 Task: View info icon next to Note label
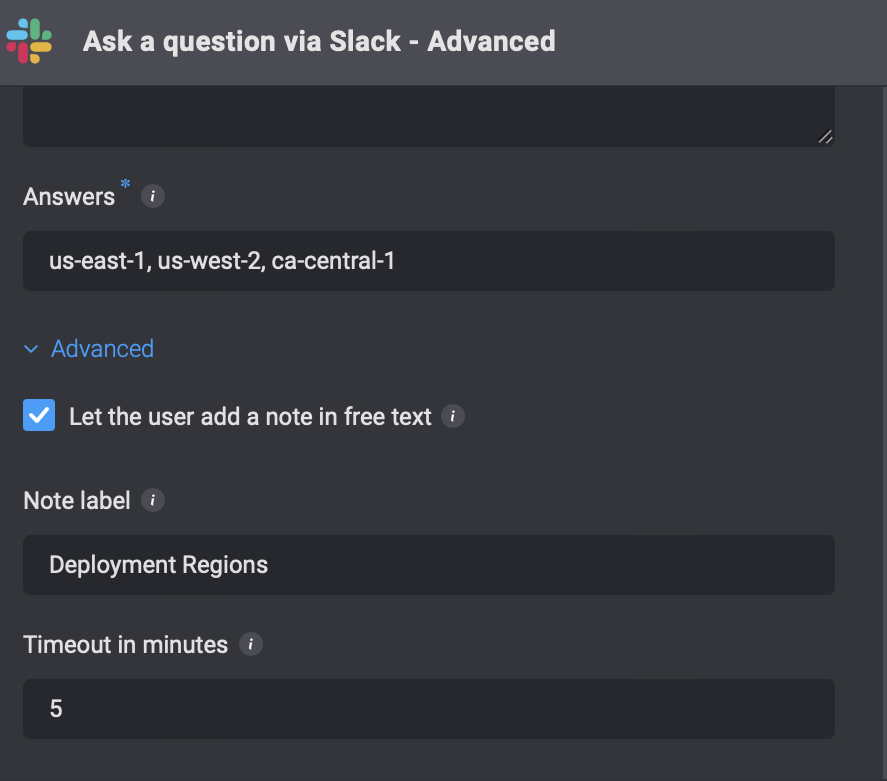(x=153, y=500)
